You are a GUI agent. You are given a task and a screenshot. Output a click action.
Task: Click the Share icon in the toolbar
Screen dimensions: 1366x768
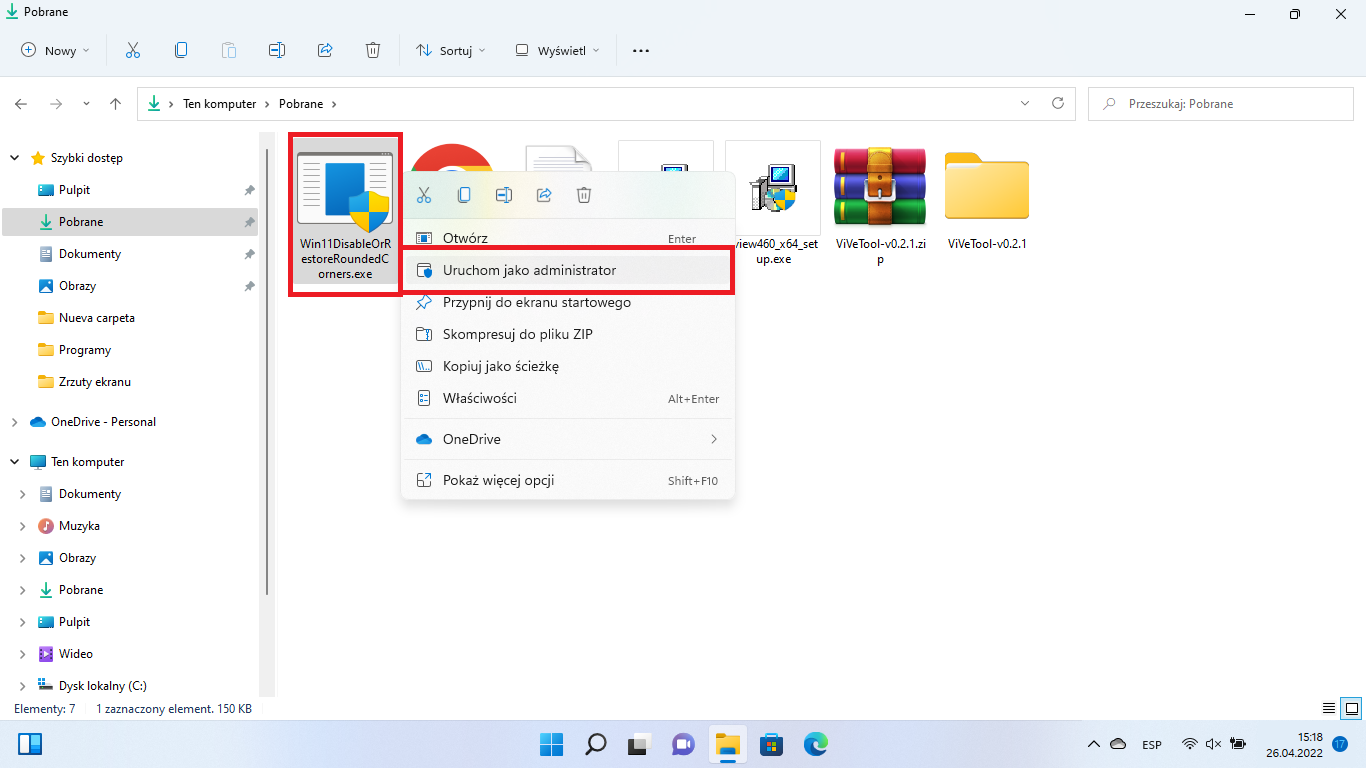(325, 50)
